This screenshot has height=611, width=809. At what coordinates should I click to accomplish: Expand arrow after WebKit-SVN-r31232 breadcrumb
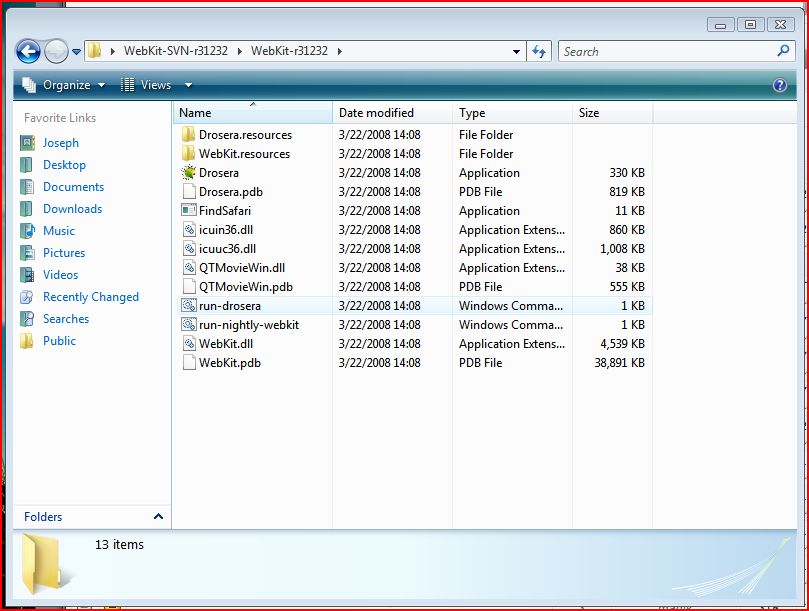point(239,51)
